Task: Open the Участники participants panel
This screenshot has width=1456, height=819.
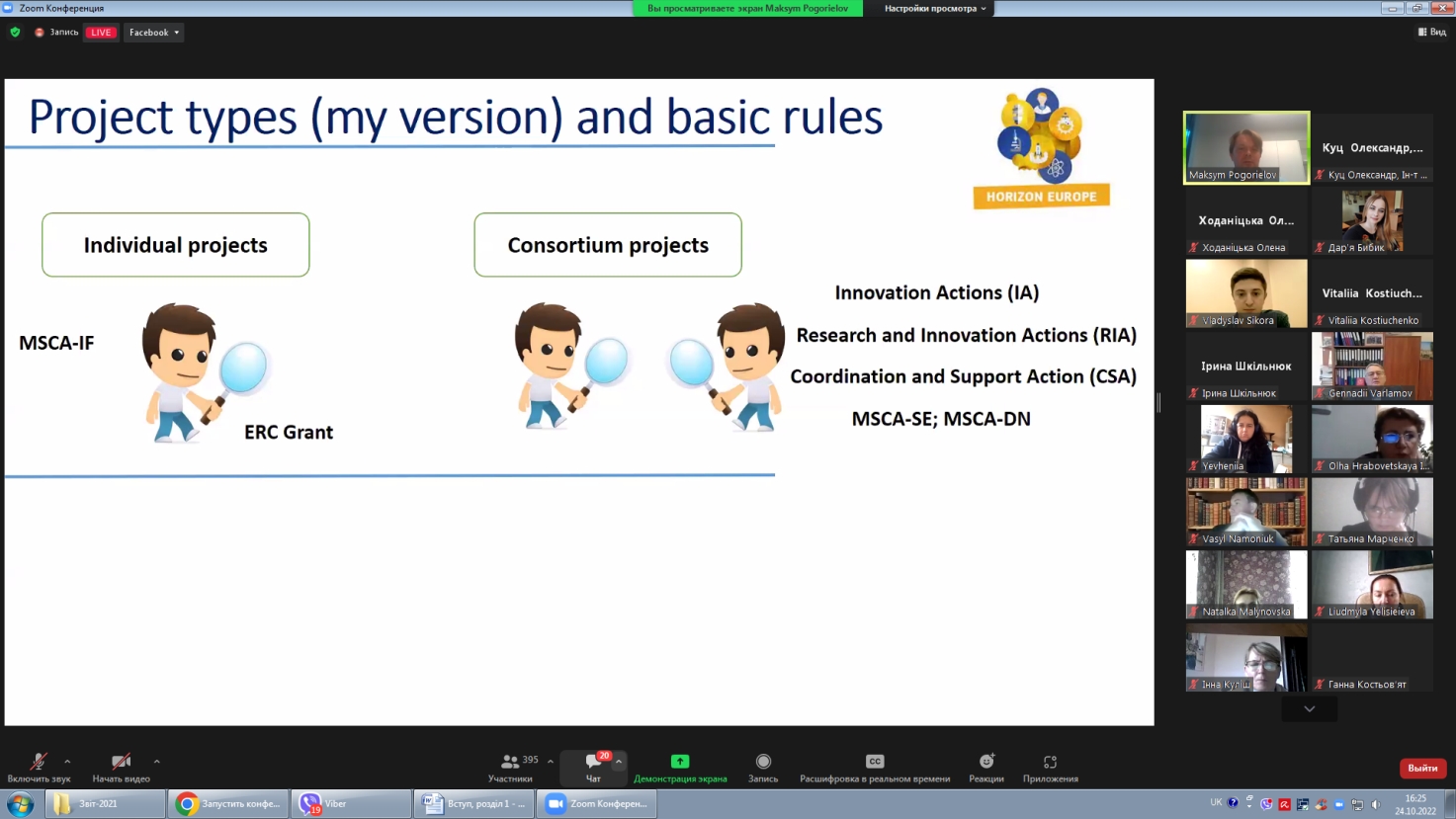Action: point(510,767)
